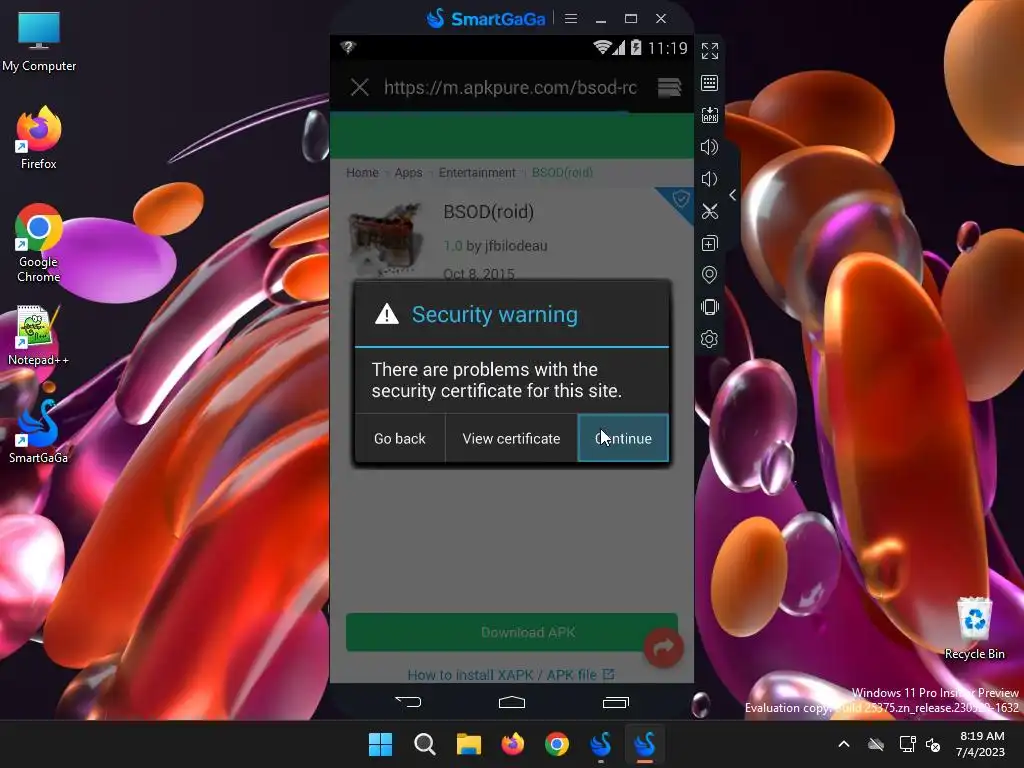
Task: Open the location pin icon in sidebar
Action: 709,275
